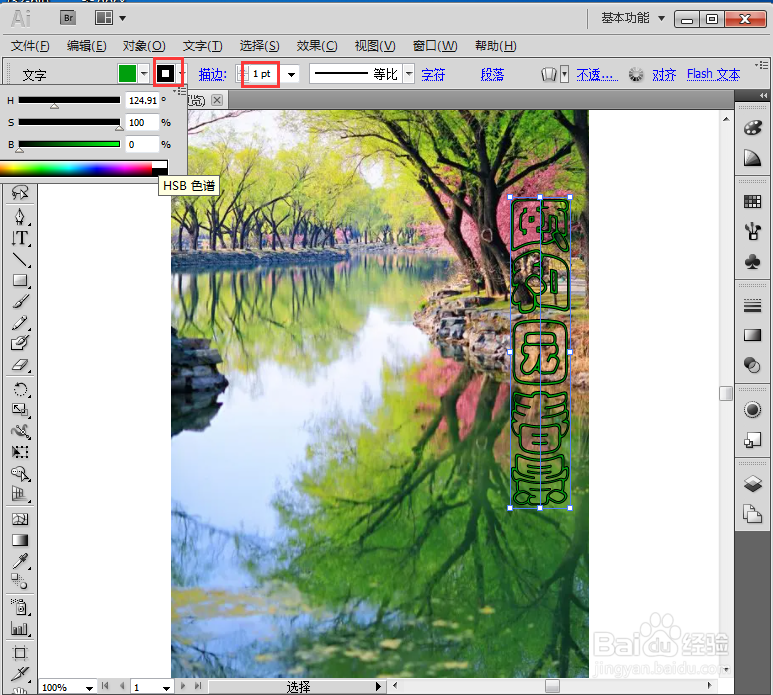Select the Perspective Grid tool
The height and width of the screenshot is (695, 773).
pyautogui.click(x=20, y=494)
